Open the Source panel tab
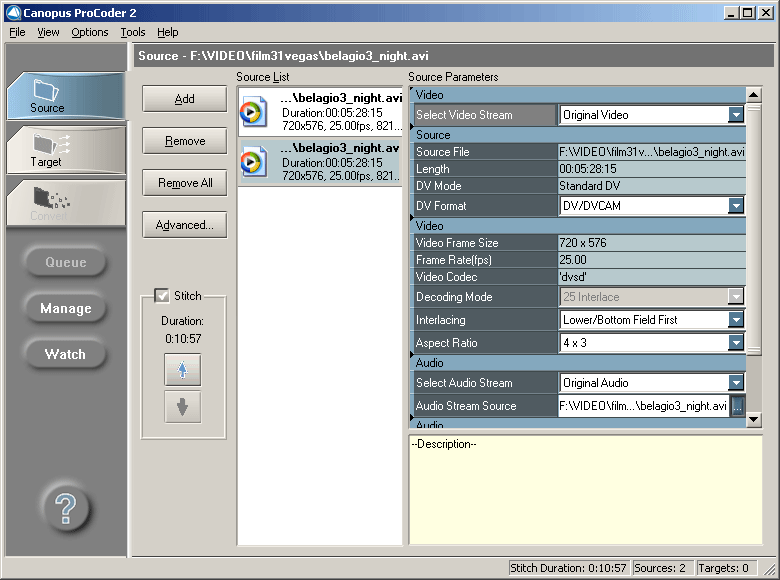The height and width of the screenshot is (580, 780). pos(66,96)
